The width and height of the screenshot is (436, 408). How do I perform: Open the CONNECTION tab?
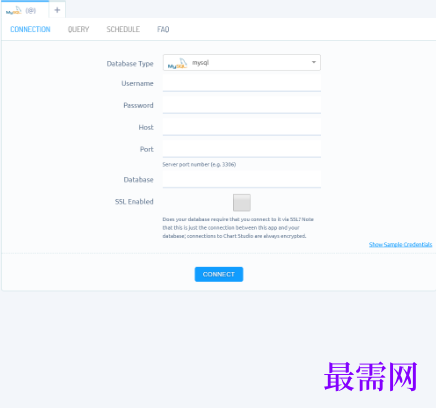click(x=30, y=29)
